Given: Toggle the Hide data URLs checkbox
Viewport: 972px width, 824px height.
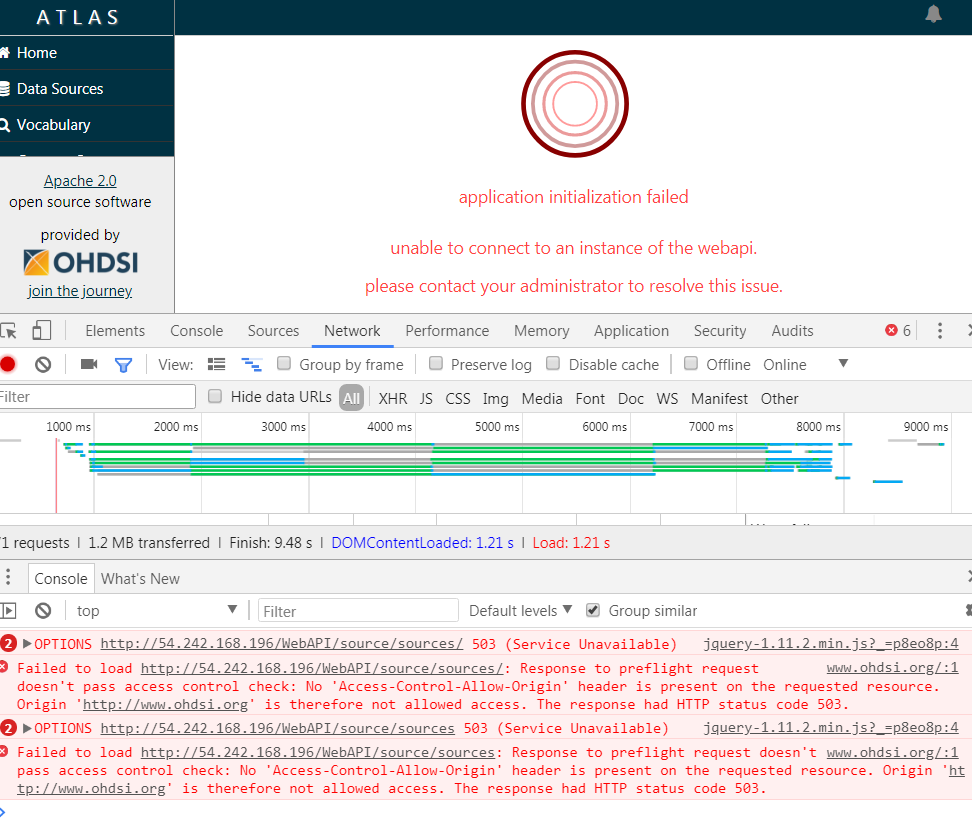Looking at the screenshot, I should [x=215, y=397].
